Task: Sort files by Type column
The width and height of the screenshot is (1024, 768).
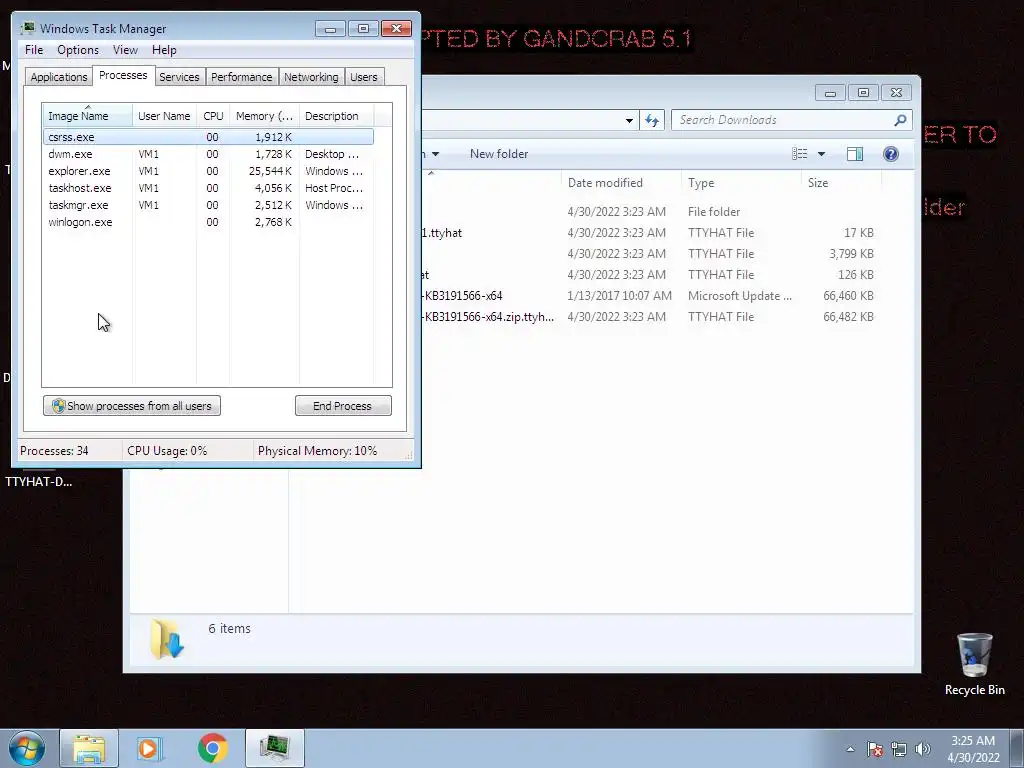Action: pos(741,183)
